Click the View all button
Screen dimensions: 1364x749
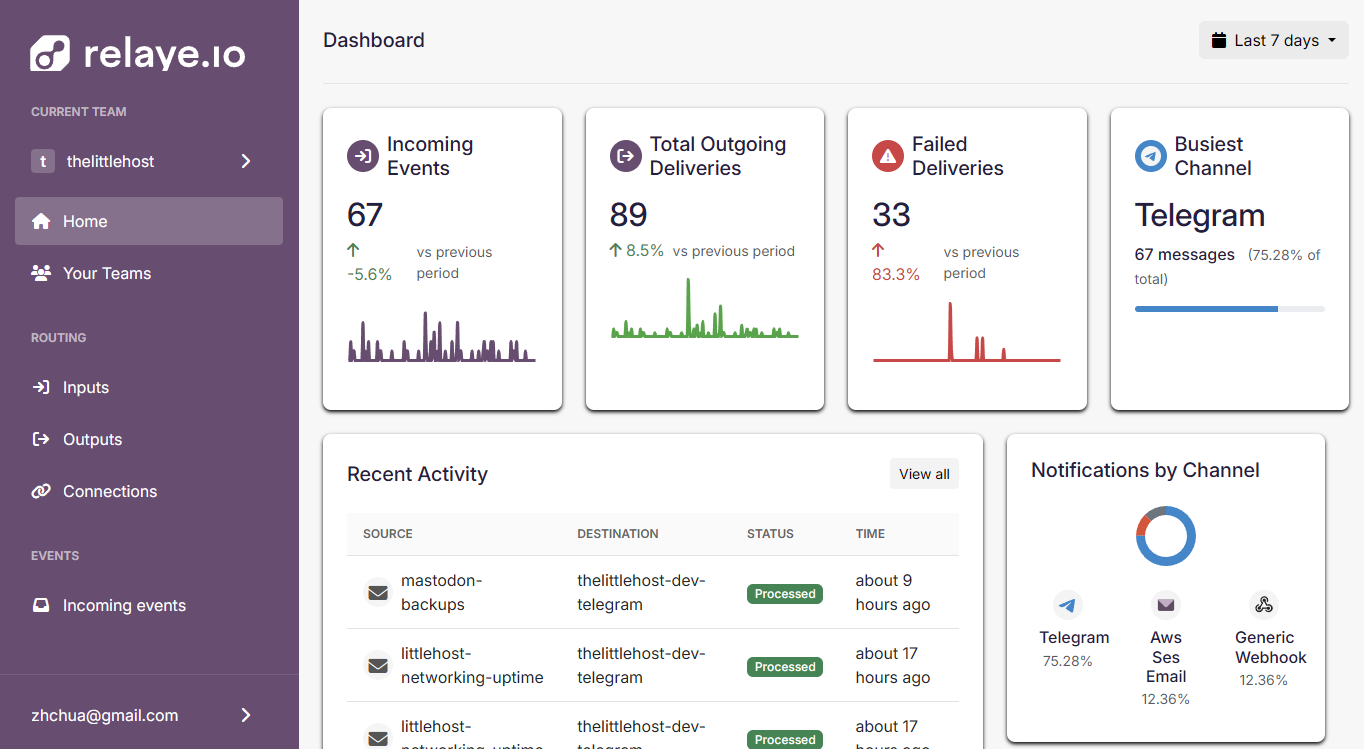pos(924,474)
